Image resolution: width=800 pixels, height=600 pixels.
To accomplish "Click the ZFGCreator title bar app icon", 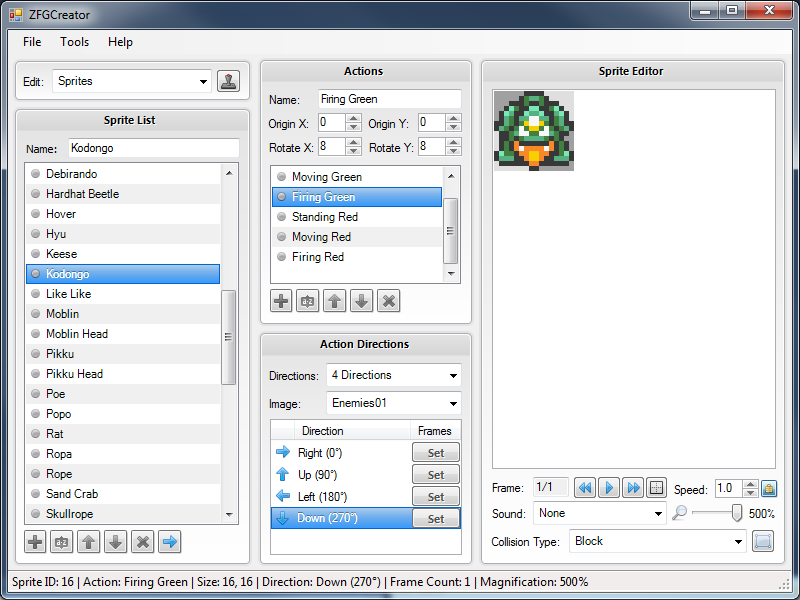I will [16, 15].
